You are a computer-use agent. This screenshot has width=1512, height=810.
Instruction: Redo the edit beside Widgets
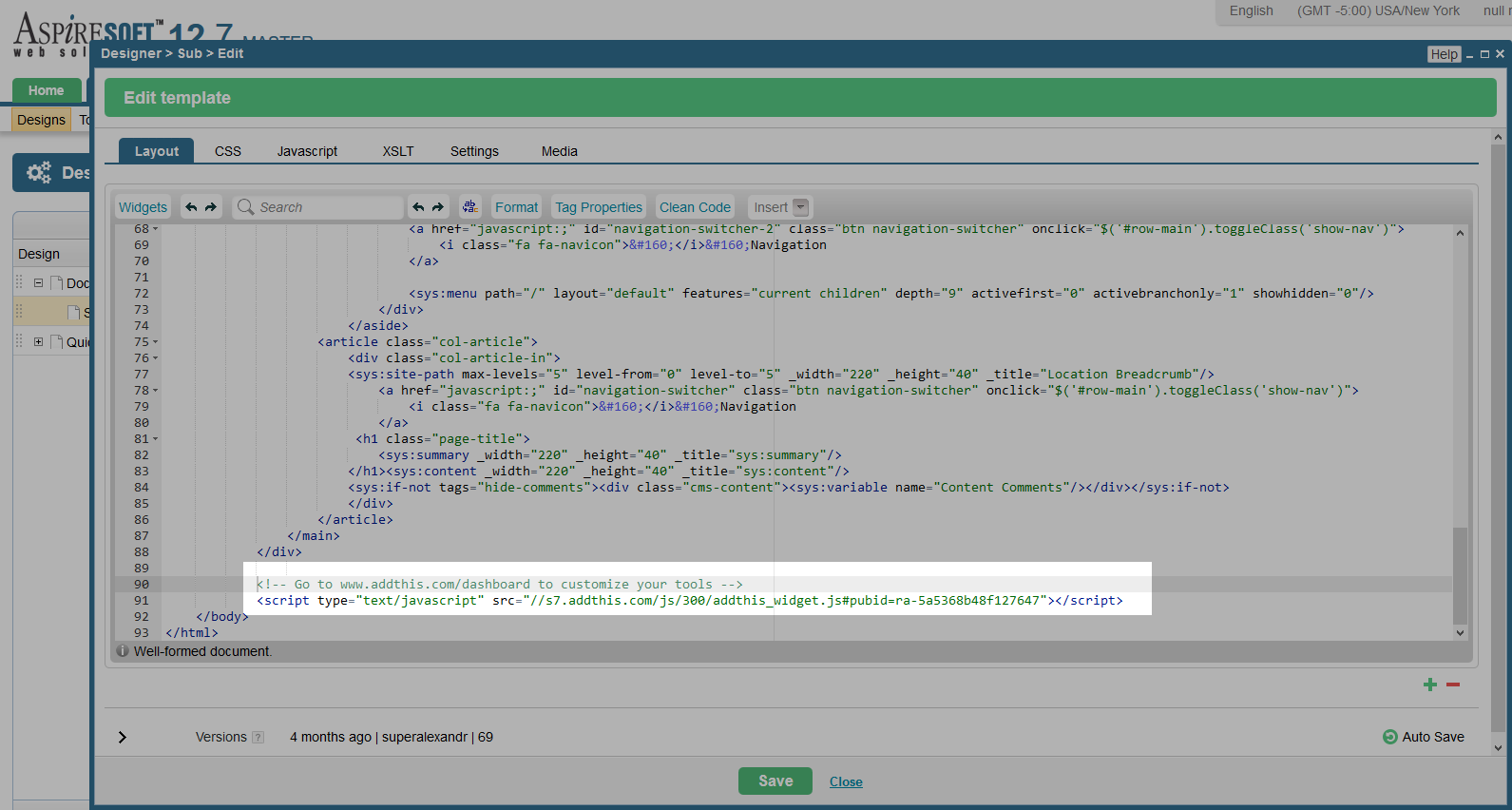point(211,207)
